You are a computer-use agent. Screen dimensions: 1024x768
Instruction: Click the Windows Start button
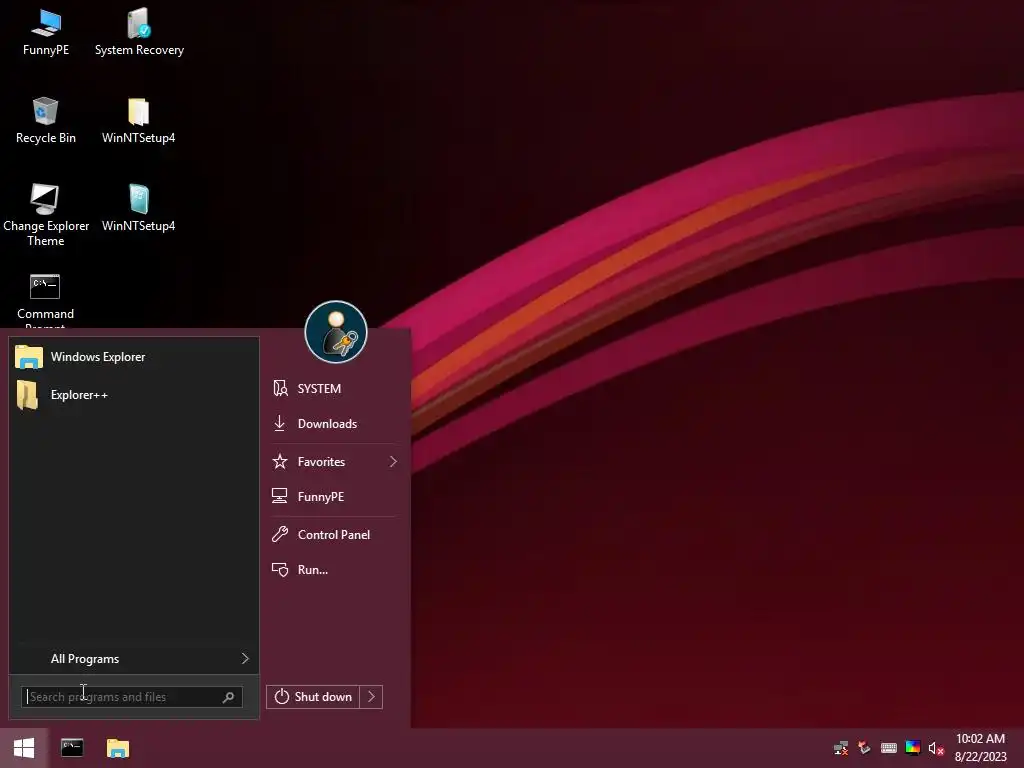[x=24, y=748]
